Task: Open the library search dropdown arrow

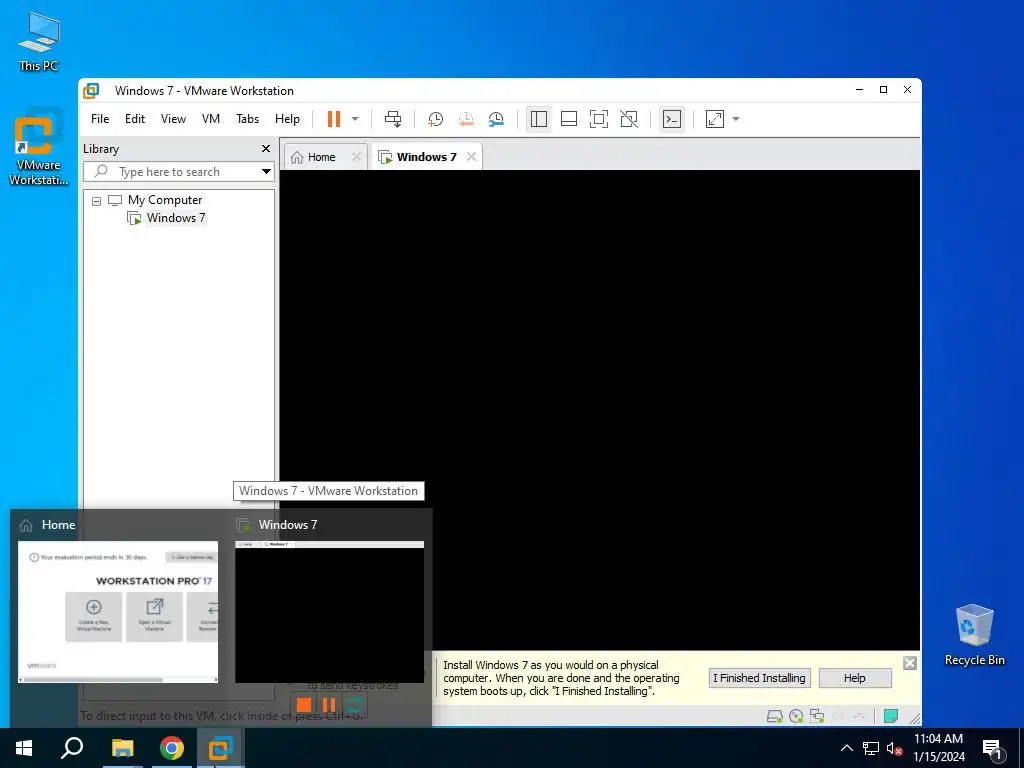Action: click(266, 172)
